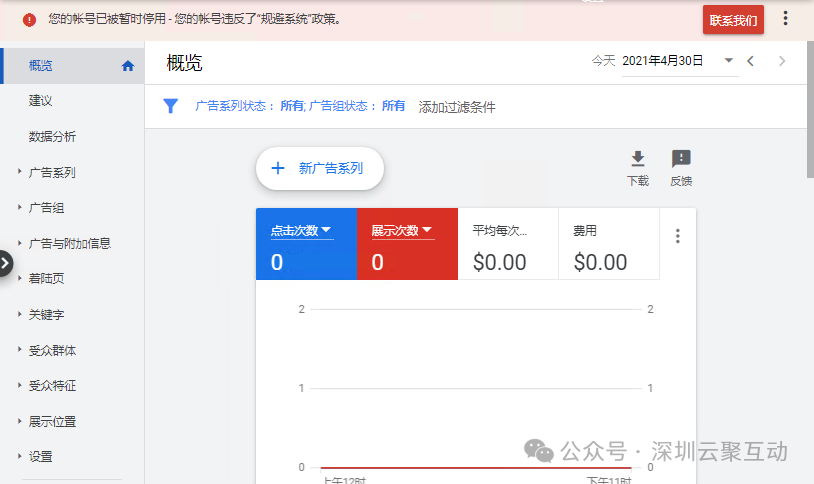Image resolution: width=814 pixels, height=484 pixels.
Task: Go to previous date with left arrow
Action: click(x=751, y=61)
